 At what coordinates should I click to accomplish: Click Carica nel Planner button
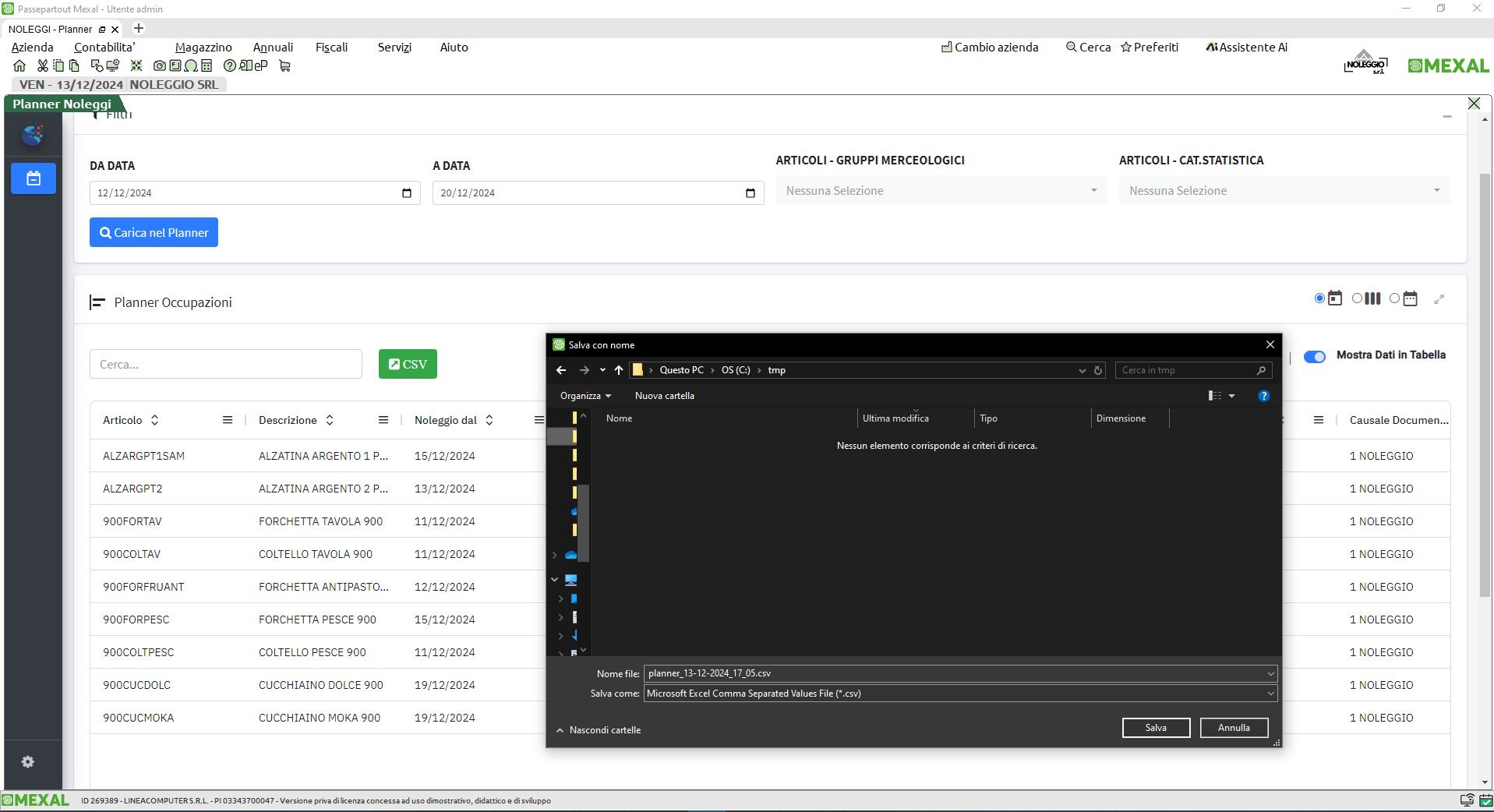(154, 233)
